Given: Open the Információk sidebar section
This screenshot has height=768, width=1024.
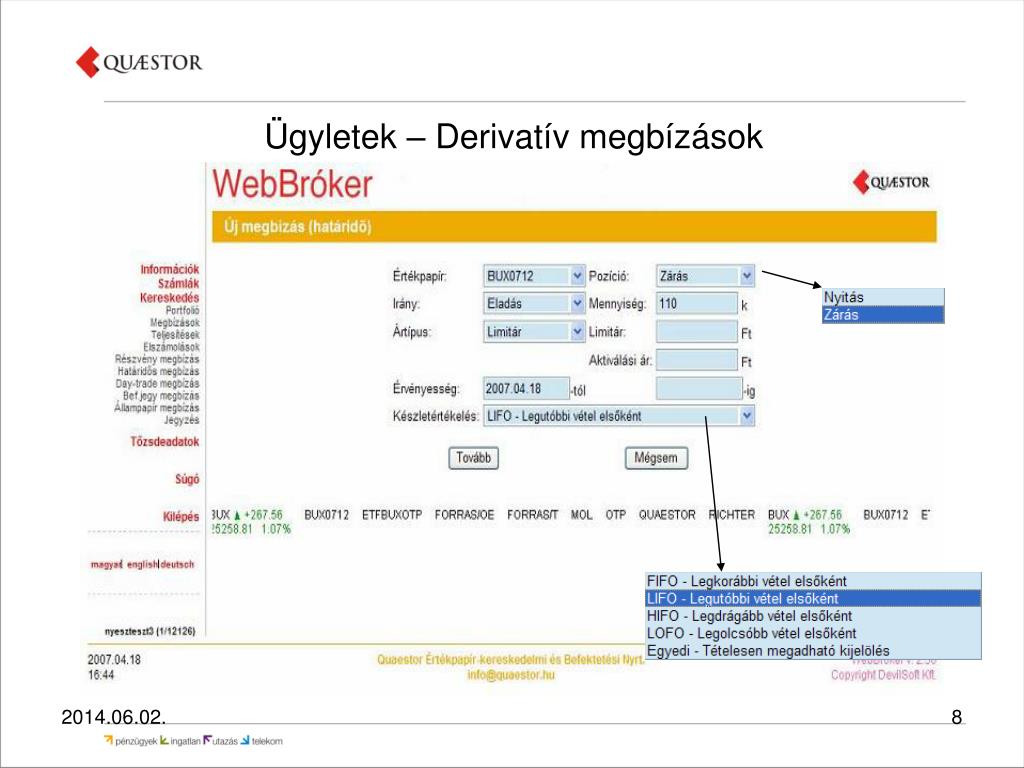Looking at the screenshot, I should [170, 269].
